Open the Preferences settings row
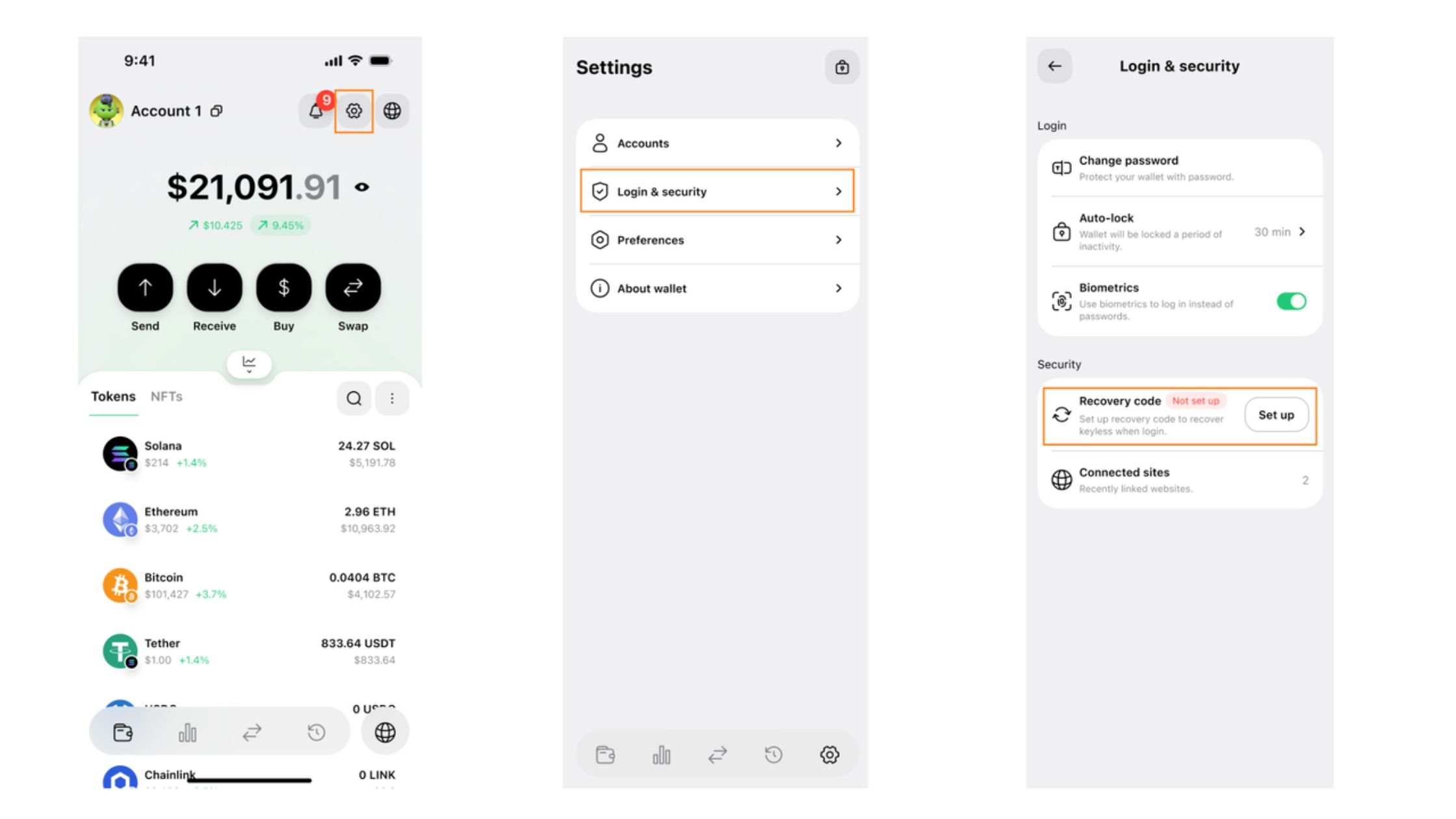Viewport: 1456px width, 819px height. [x=717, y=240]
